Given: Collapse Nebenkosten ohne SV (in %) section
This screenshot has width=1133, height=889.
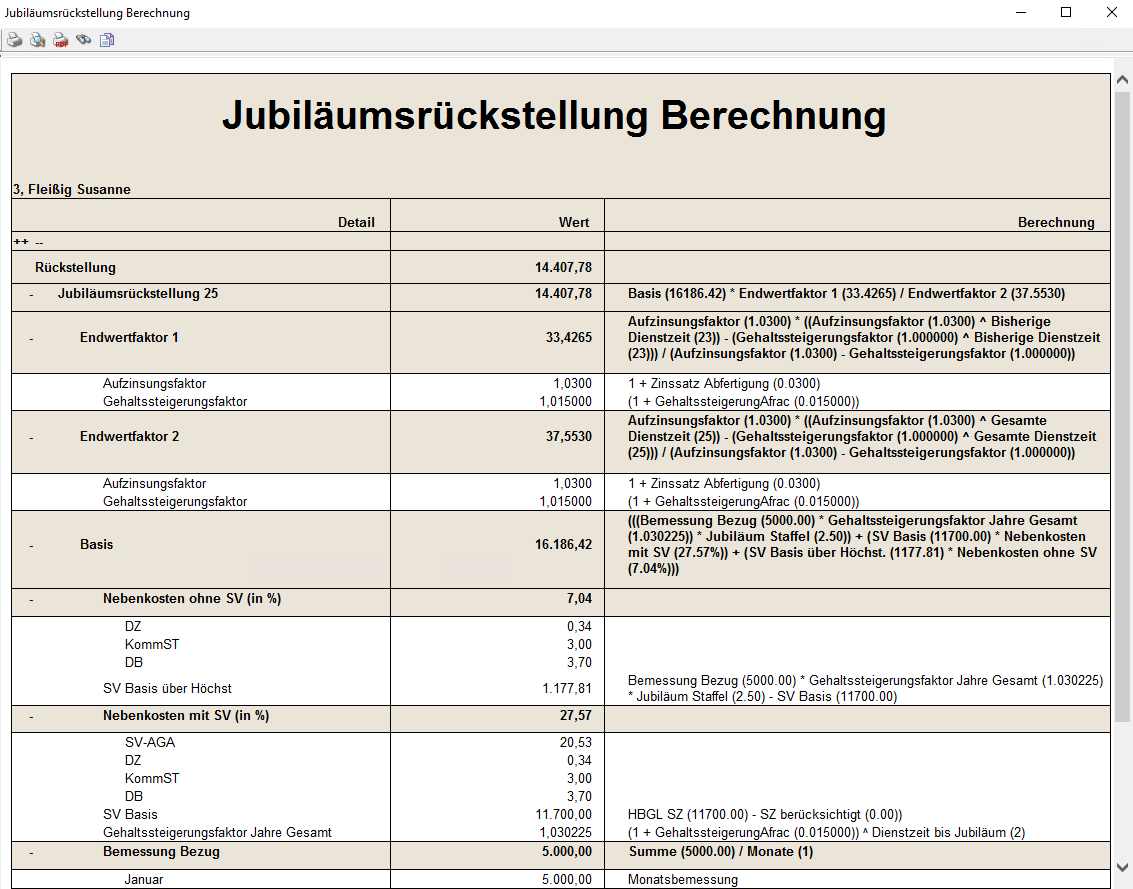Looking at the screenshot, I should (x=31, y=600).
